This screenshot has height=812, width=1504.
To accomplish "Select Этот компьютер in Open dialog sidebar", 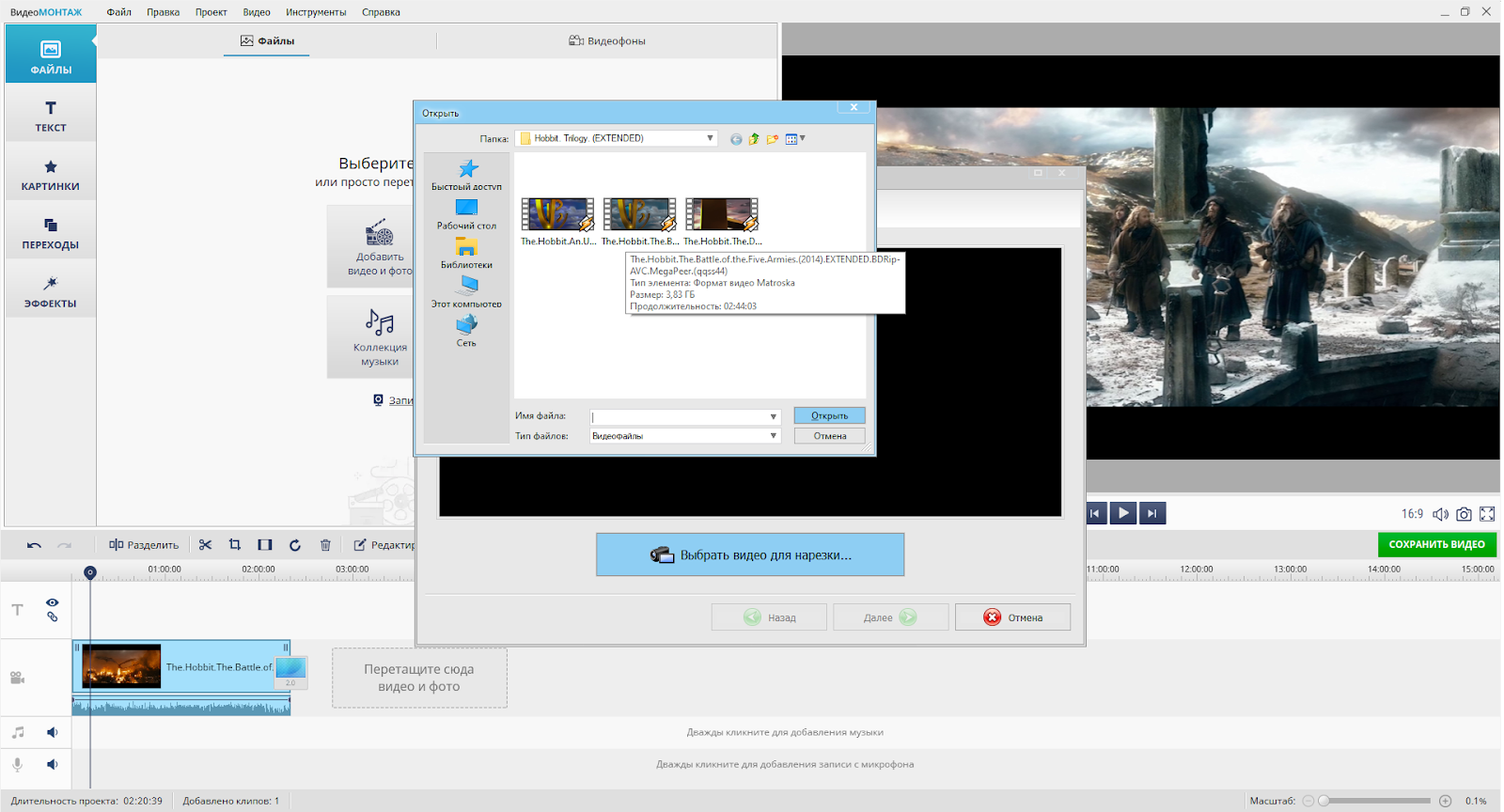I will pyautogui.click(x=466, y=292).
